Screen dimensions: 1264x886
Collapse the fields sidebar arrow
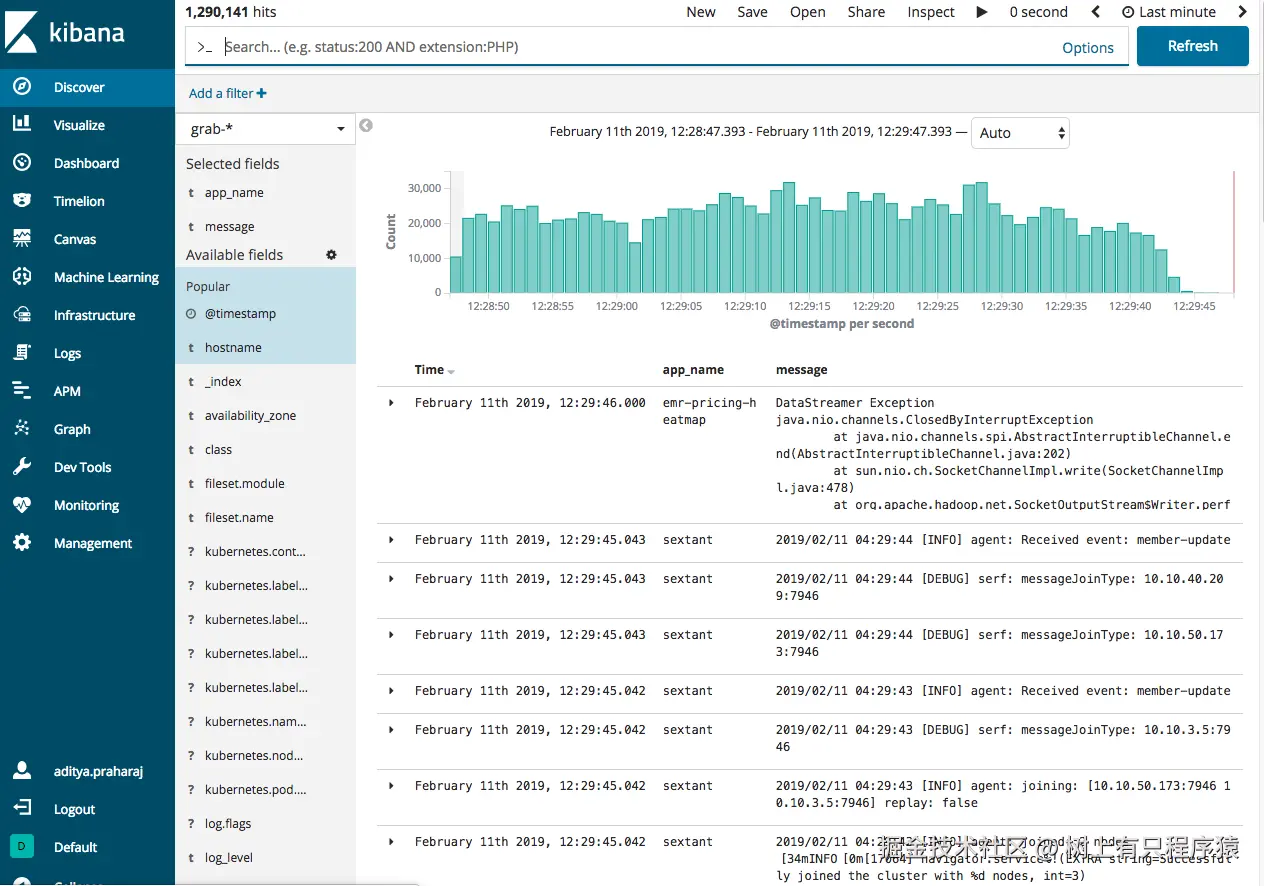[x=366, y=126]
